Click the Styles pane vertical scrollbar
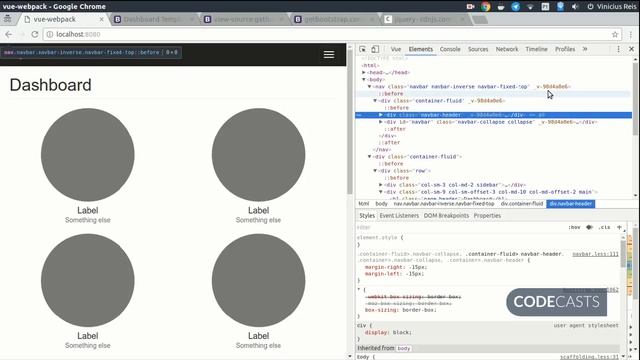Viewport: 640px width, 360px height. pyautogui.click(x=623, y=253)
